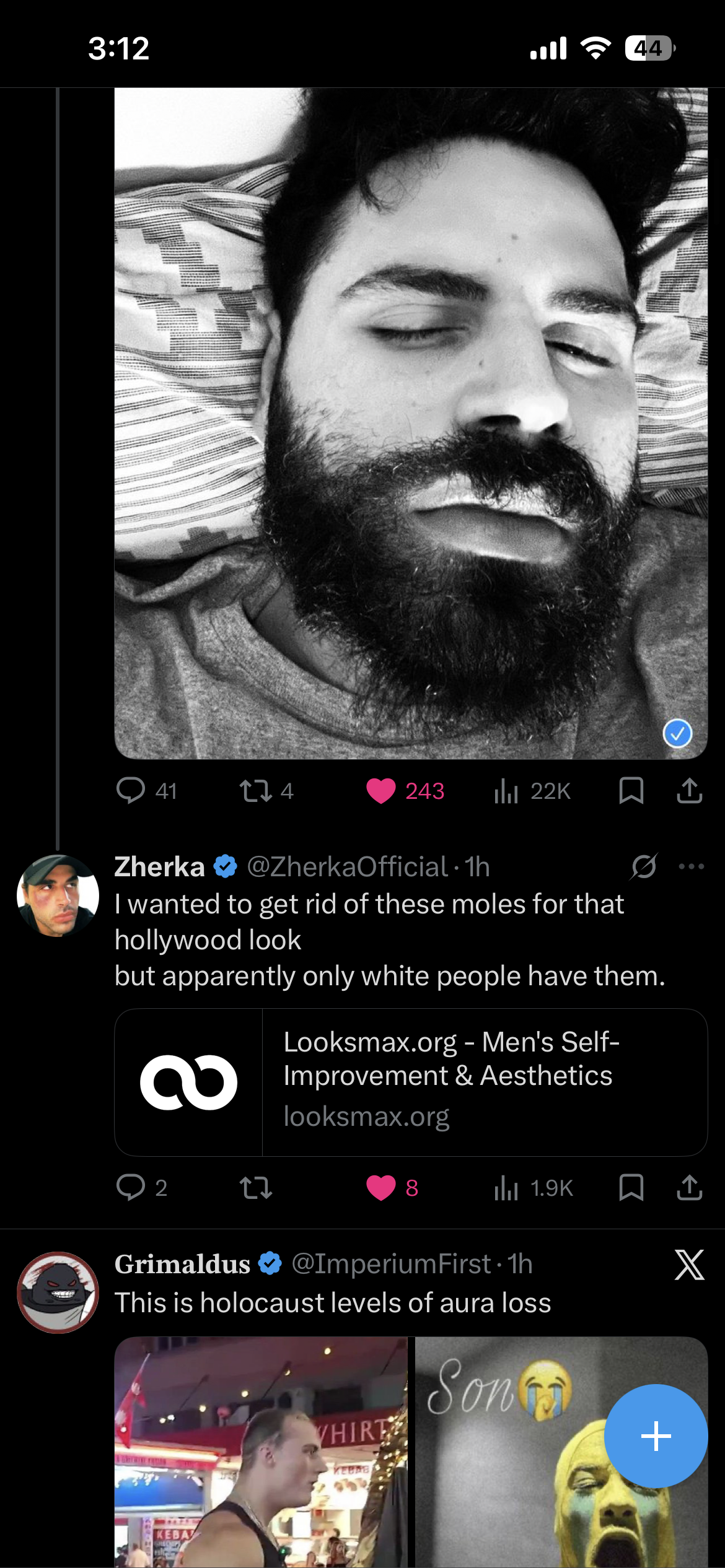Screen dimensions: 725x1568
Task: Open the Looksmax.org link card
Action: click(411, 1082)
